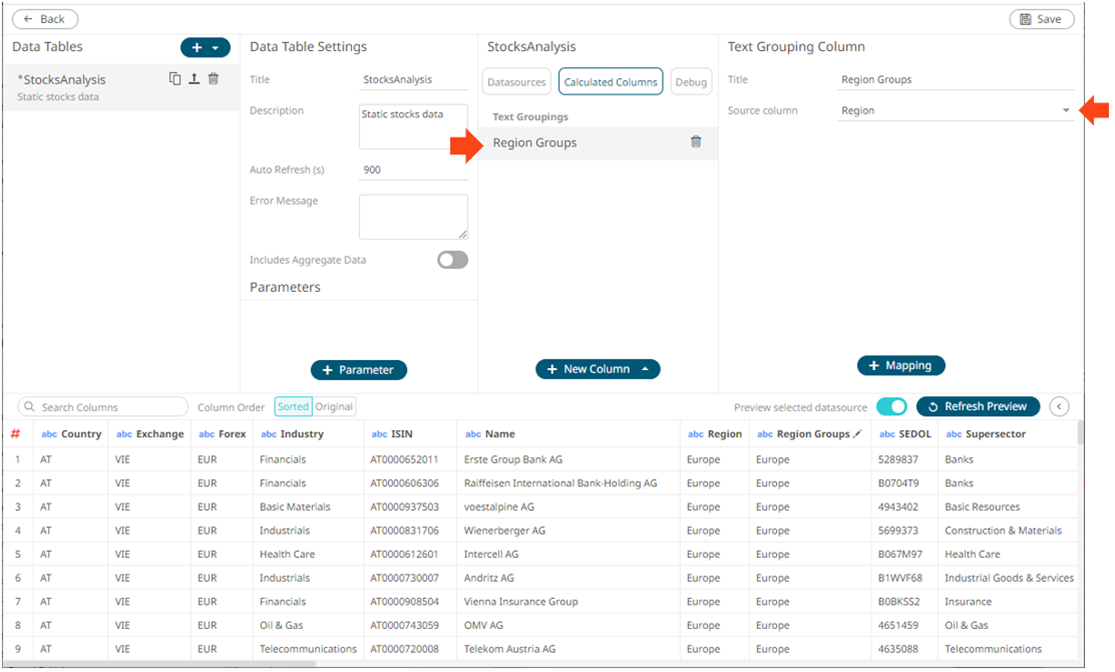Expand the add data table dropdown
The image size is (1115, 672).
click(x=215, y=48)
